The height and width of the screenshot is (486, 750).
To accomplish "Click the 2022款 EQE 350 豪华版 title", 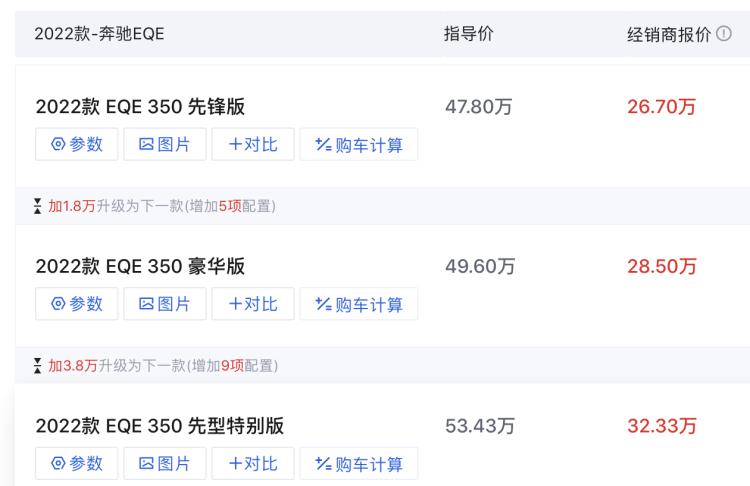I will click(140, 267).
